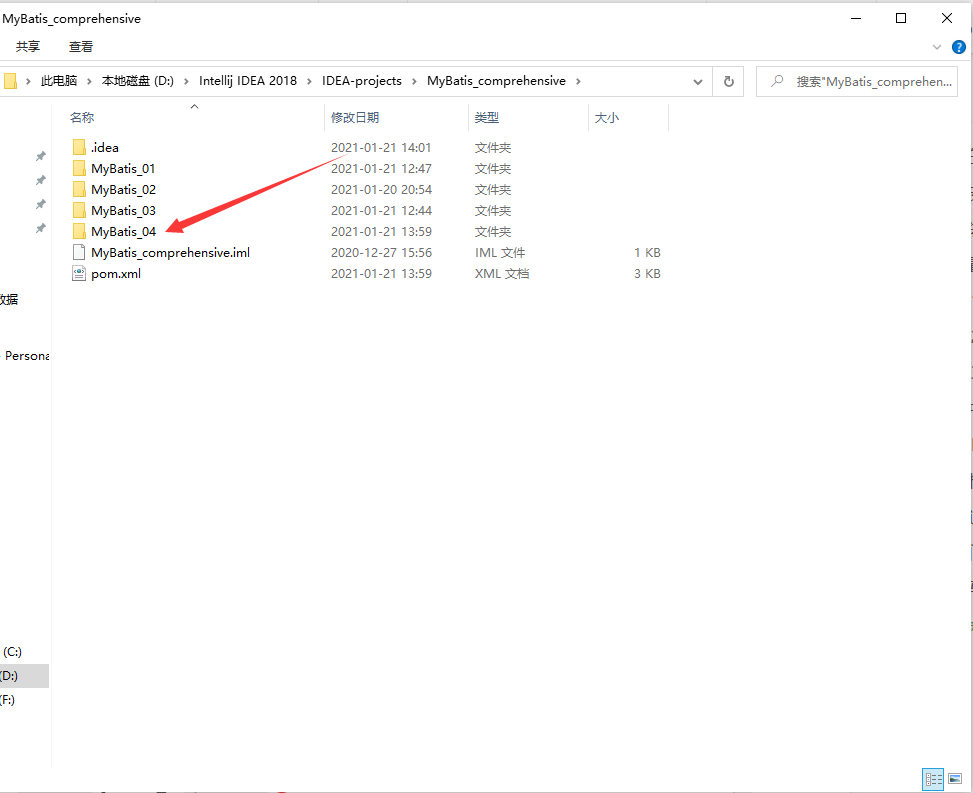973x793 pixels.
Task: Maximize the MyBatis_comprehensive window
Action: pyautogui.click(x=901, y=19)
